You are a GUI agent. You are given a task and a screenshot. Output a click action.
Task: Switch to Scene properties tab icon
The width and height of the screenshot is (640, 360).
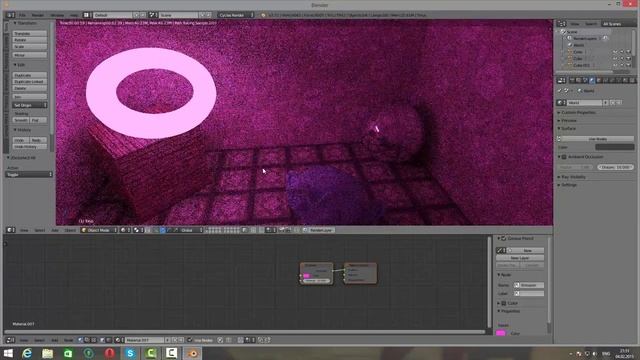tap(585, 80)
